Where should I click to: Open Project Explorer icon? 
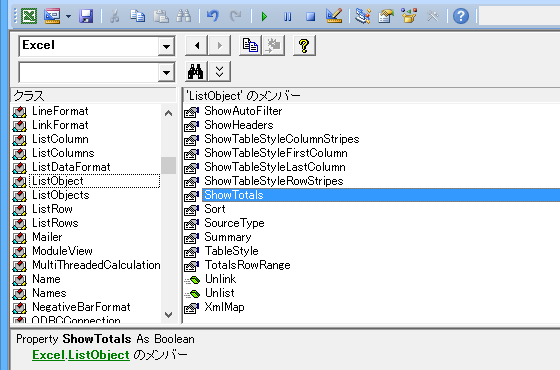tap(363, 16)
